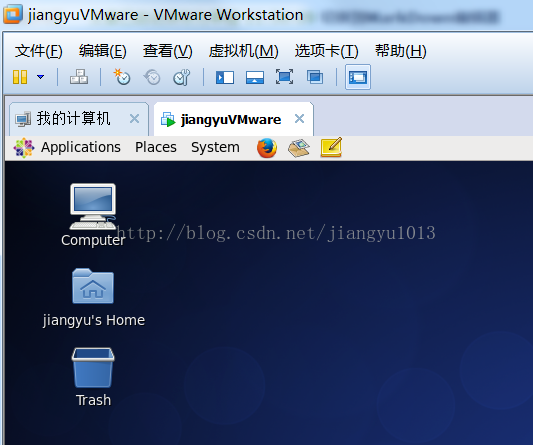Image resolution: width=533 pixels, height=445 pixels.
Task: Open the snapshot manager
Action: point(182,77)
